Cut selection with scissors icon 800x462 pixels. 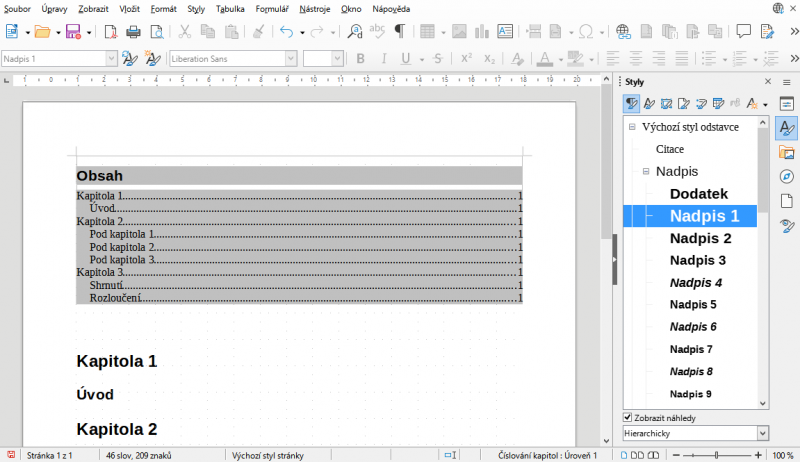[x=185, y=32]
